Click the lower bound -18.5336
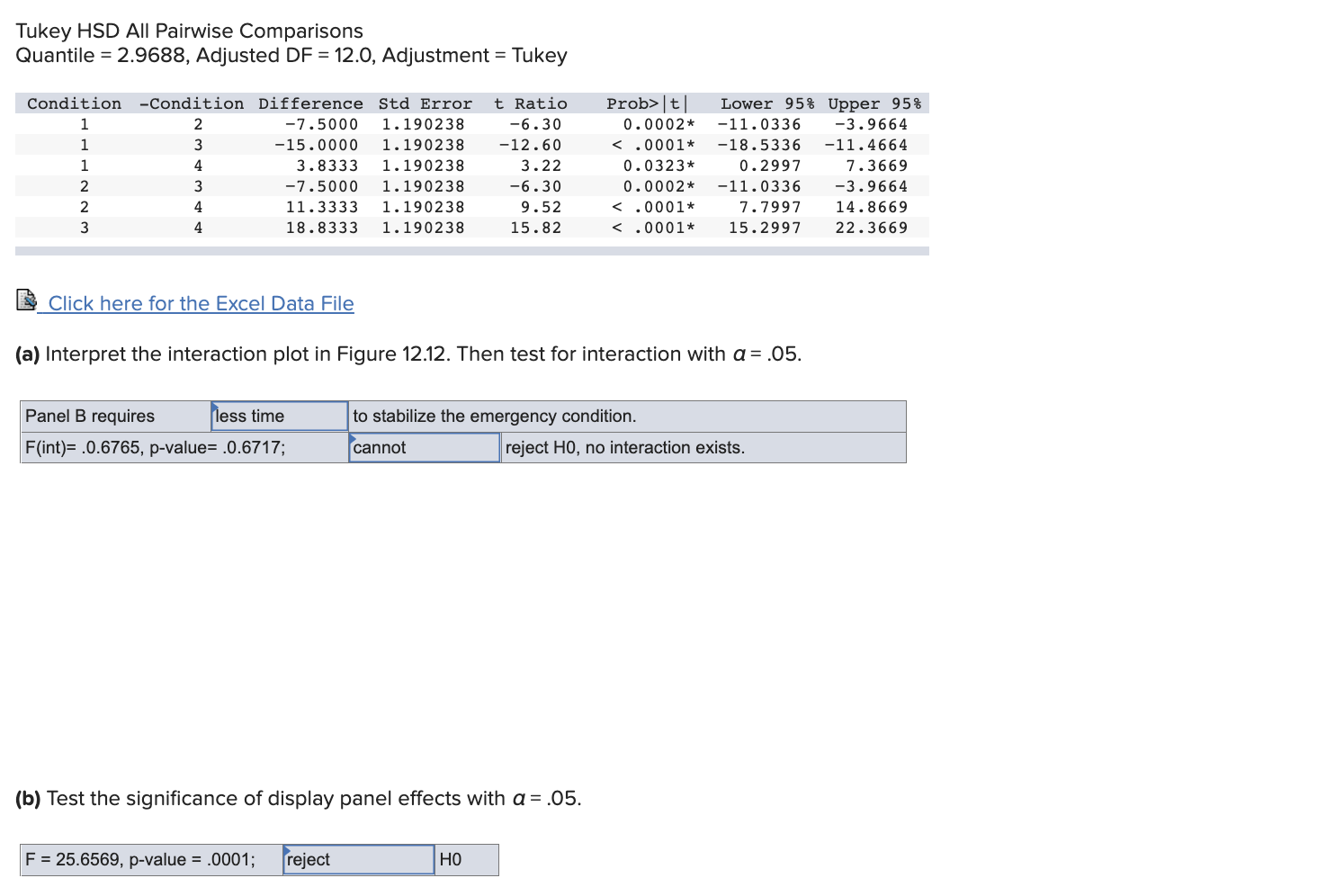Image resolution: width=1326 pixels, height=896 pixels. (758, 145)
